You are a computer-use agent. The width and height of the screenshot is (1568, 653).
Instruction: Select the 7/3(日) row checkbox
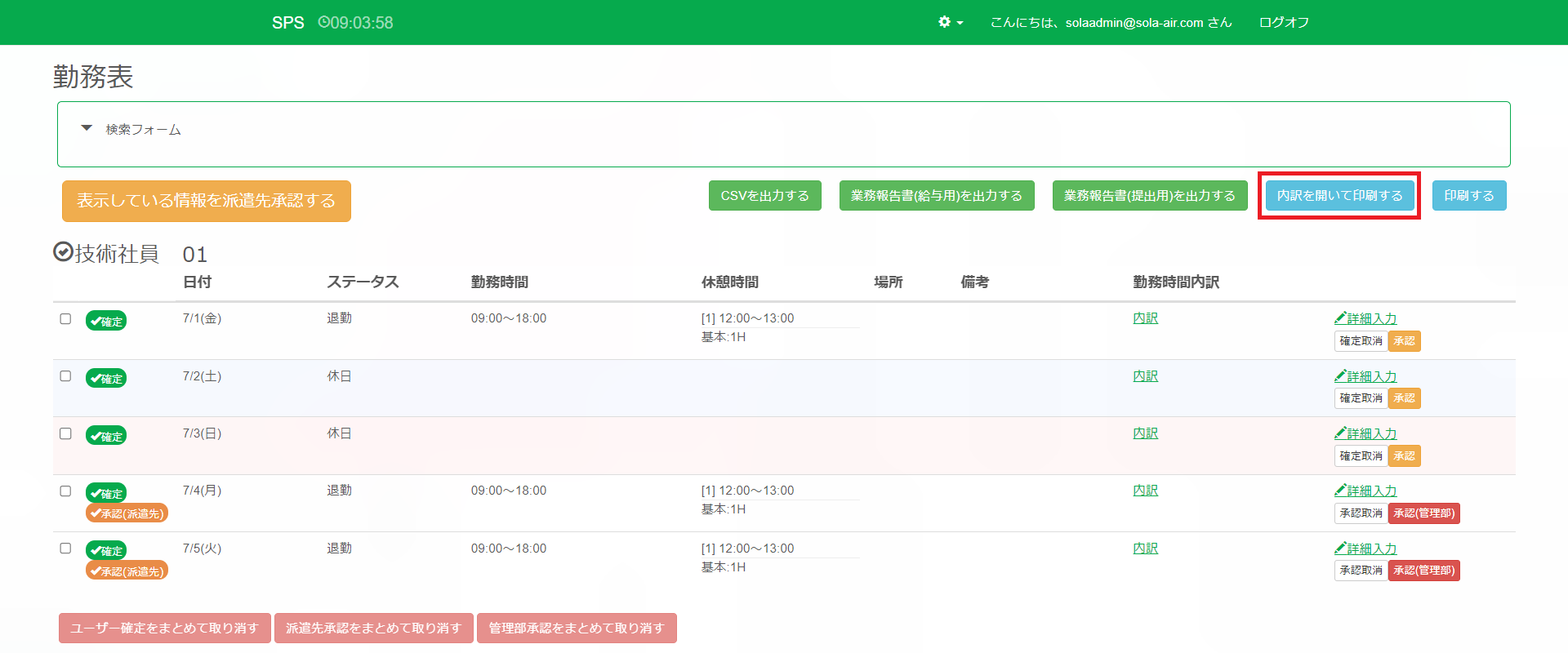(x=65, y=433)
